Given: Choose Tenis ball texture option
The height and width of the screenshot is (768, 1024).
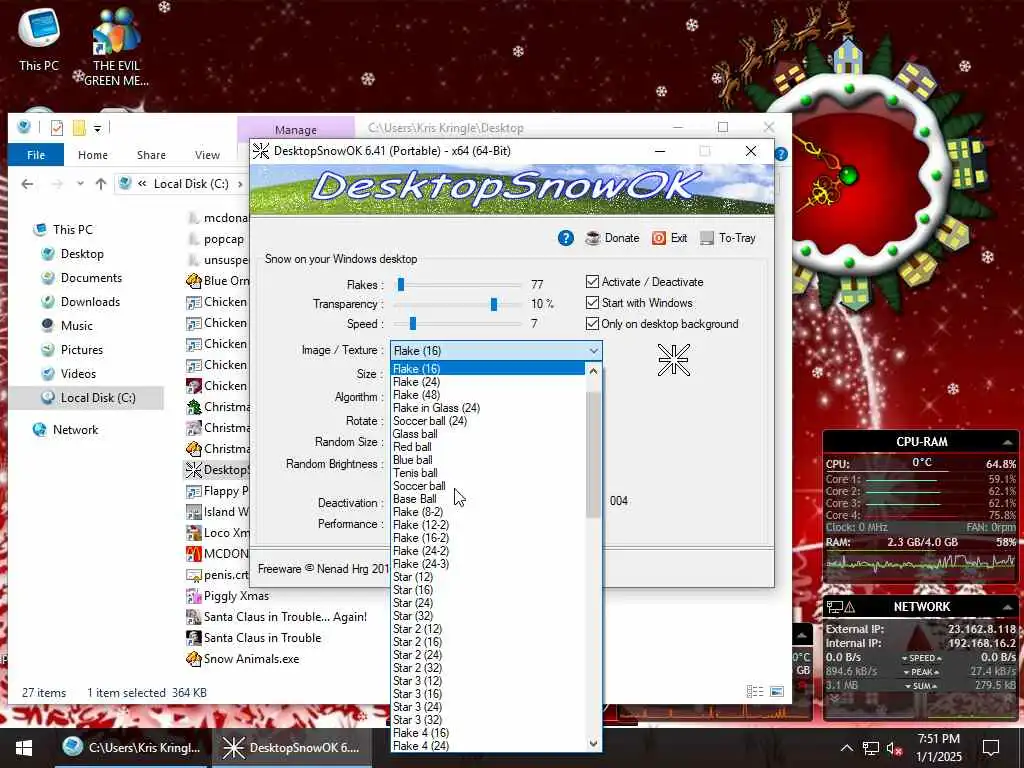Looking at the screenshot, I should click(x=487, y=473).
